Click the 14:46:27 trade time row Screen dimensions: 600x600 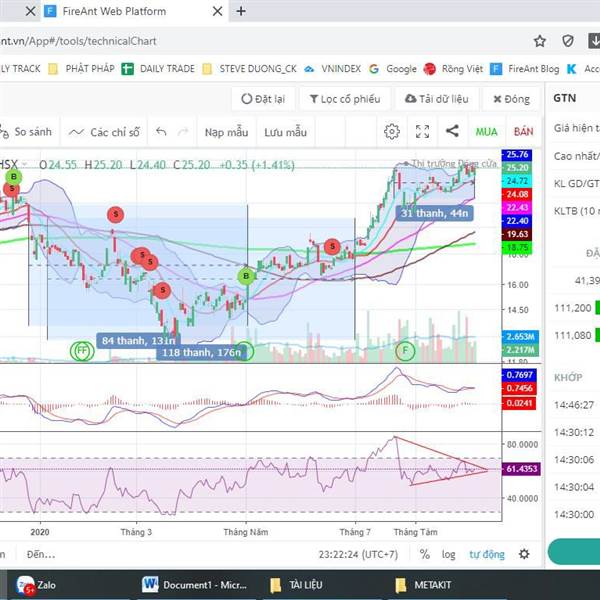tap(574, 404)
